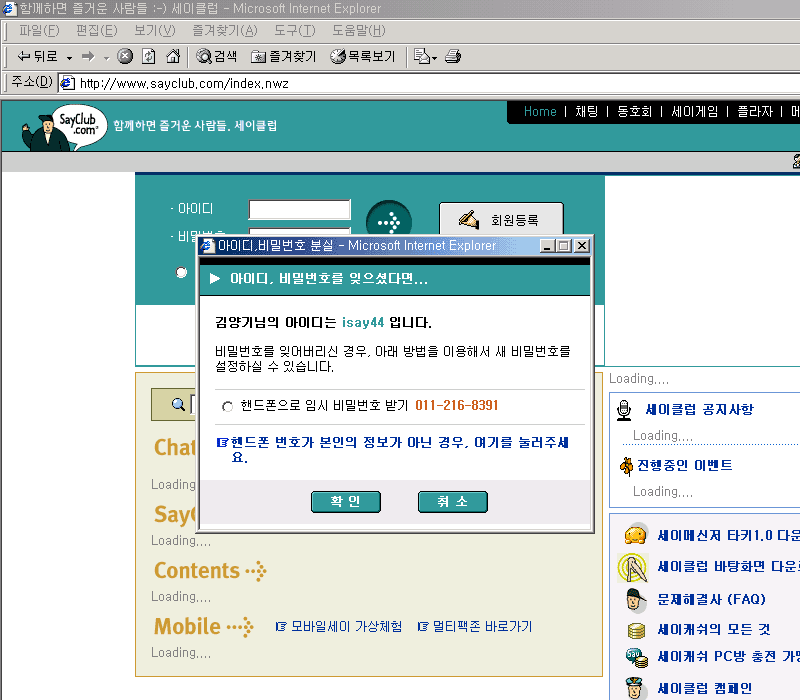Image resolution: width=800 pixels, height=700 pixels.
Task: Minimize the 아이디,비밀번호 분실 popup window
Action: [x=547, y=246]
